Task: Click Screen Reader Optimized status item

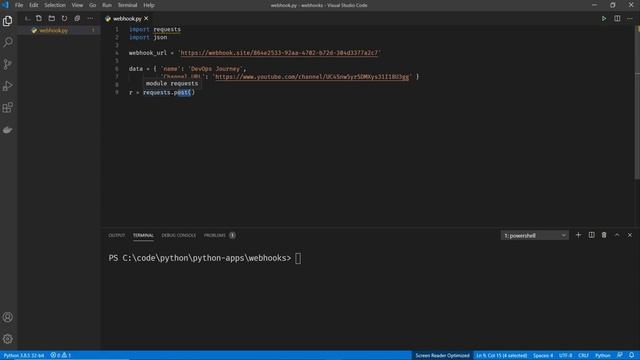Action: point(442,355)
